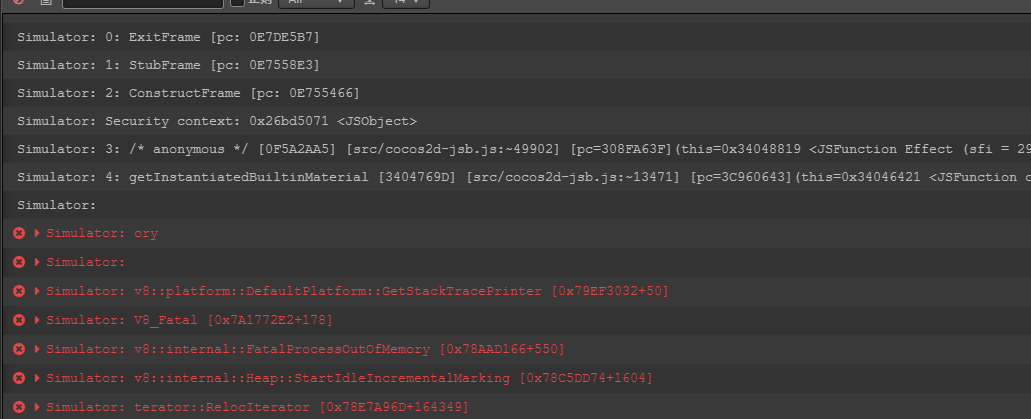The image size is (1031, 419).
Task: Expand the RelocIterator error entry
Action: (x=38, y=407)
